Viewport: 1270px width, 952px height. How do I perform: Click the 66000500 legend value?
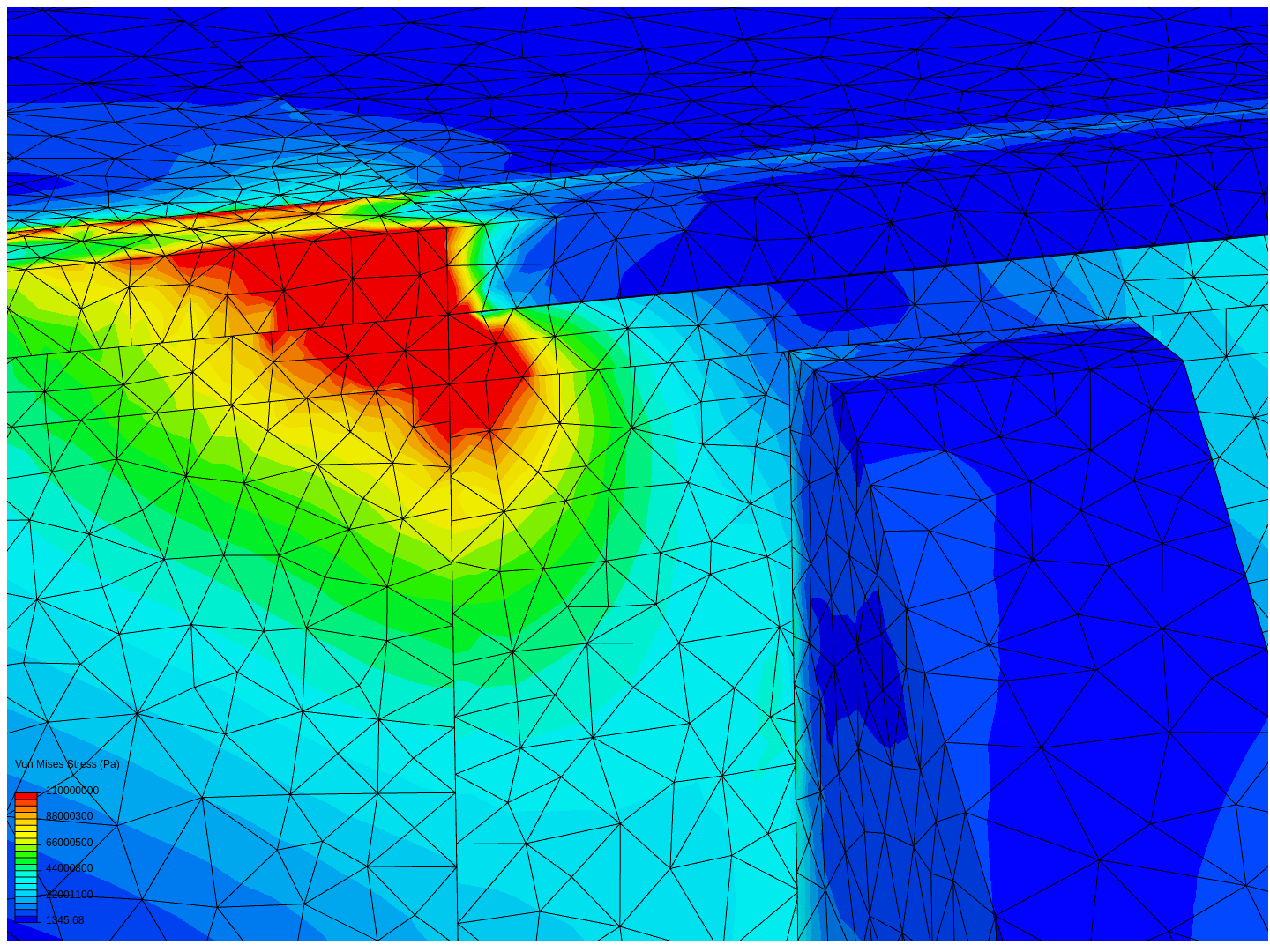70,843
